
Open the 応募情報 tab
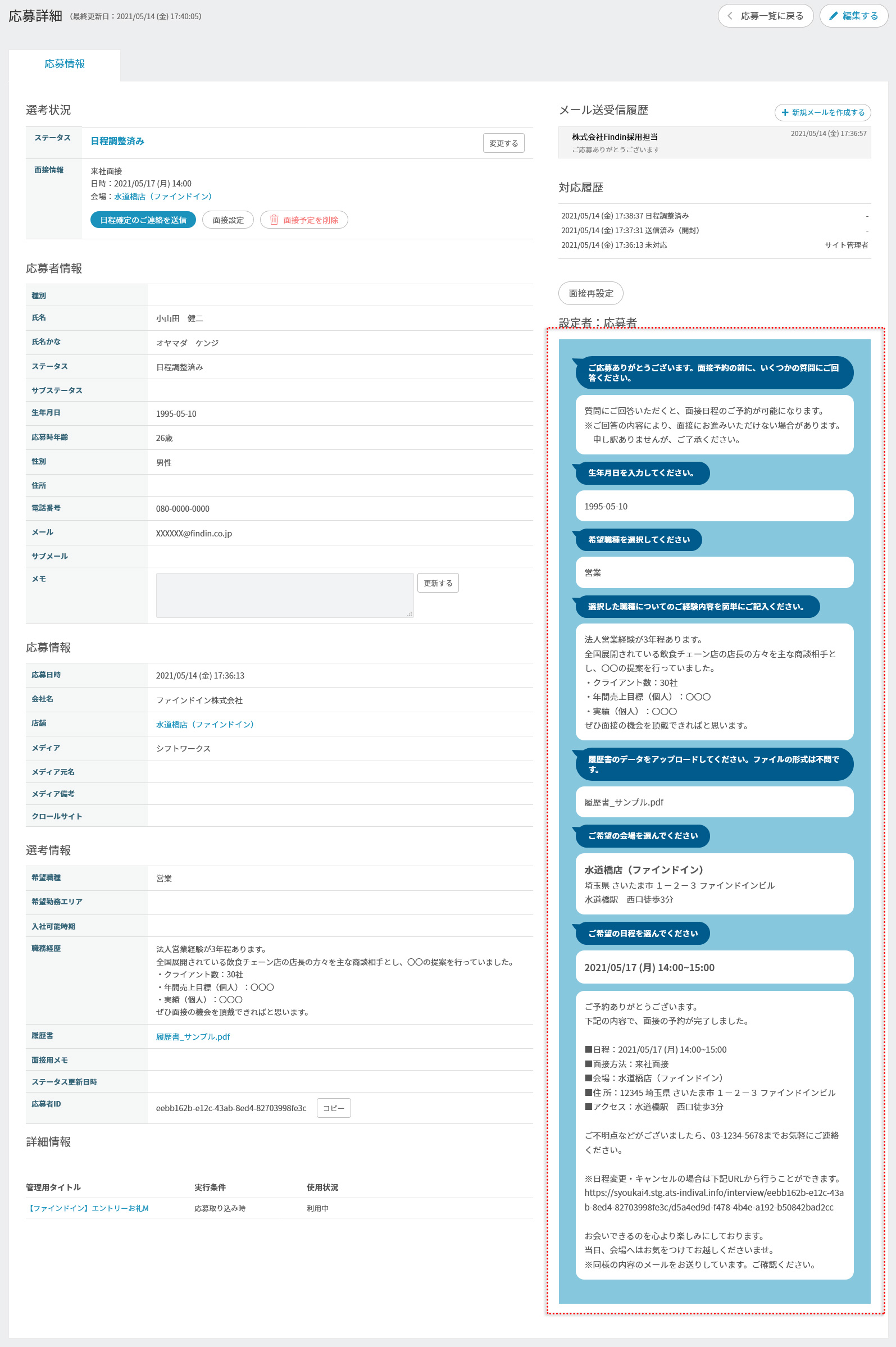click(65, 64)
